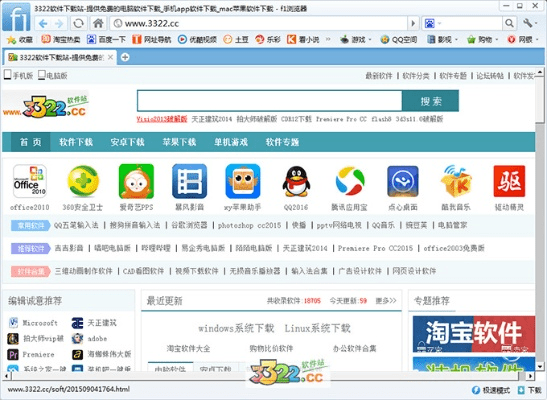Switch to 电脑版 desktop version
547x400 pixels.
tap(53, 75)
